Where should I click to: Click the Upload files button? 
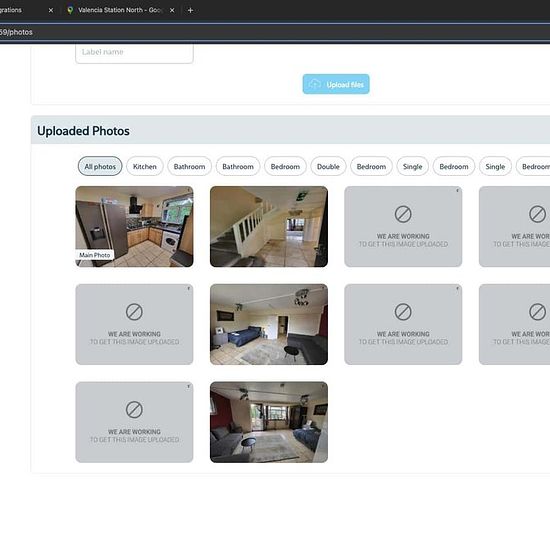[336, 84]
